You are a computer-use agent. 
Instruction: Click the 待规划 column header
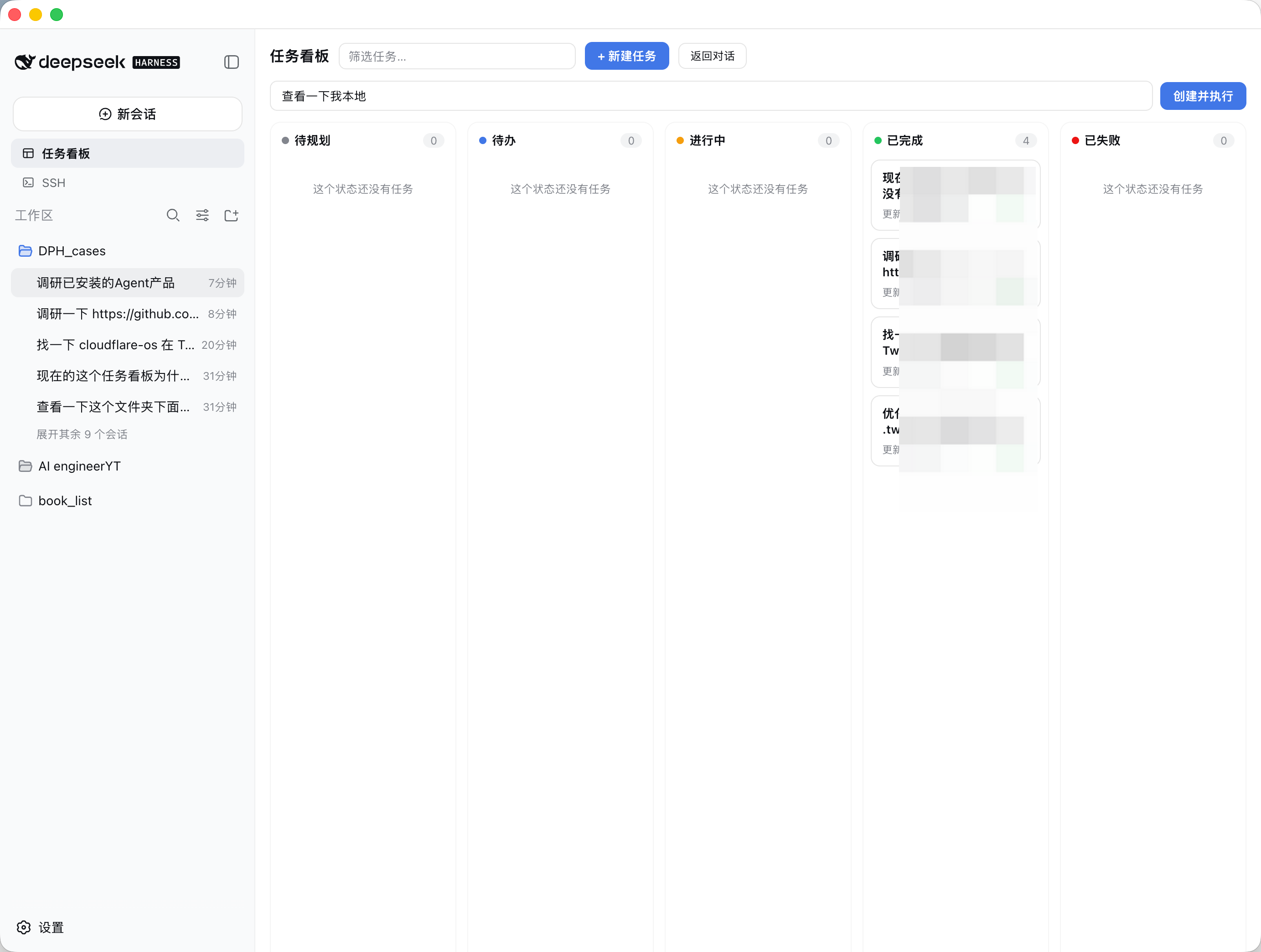[362, 141]
